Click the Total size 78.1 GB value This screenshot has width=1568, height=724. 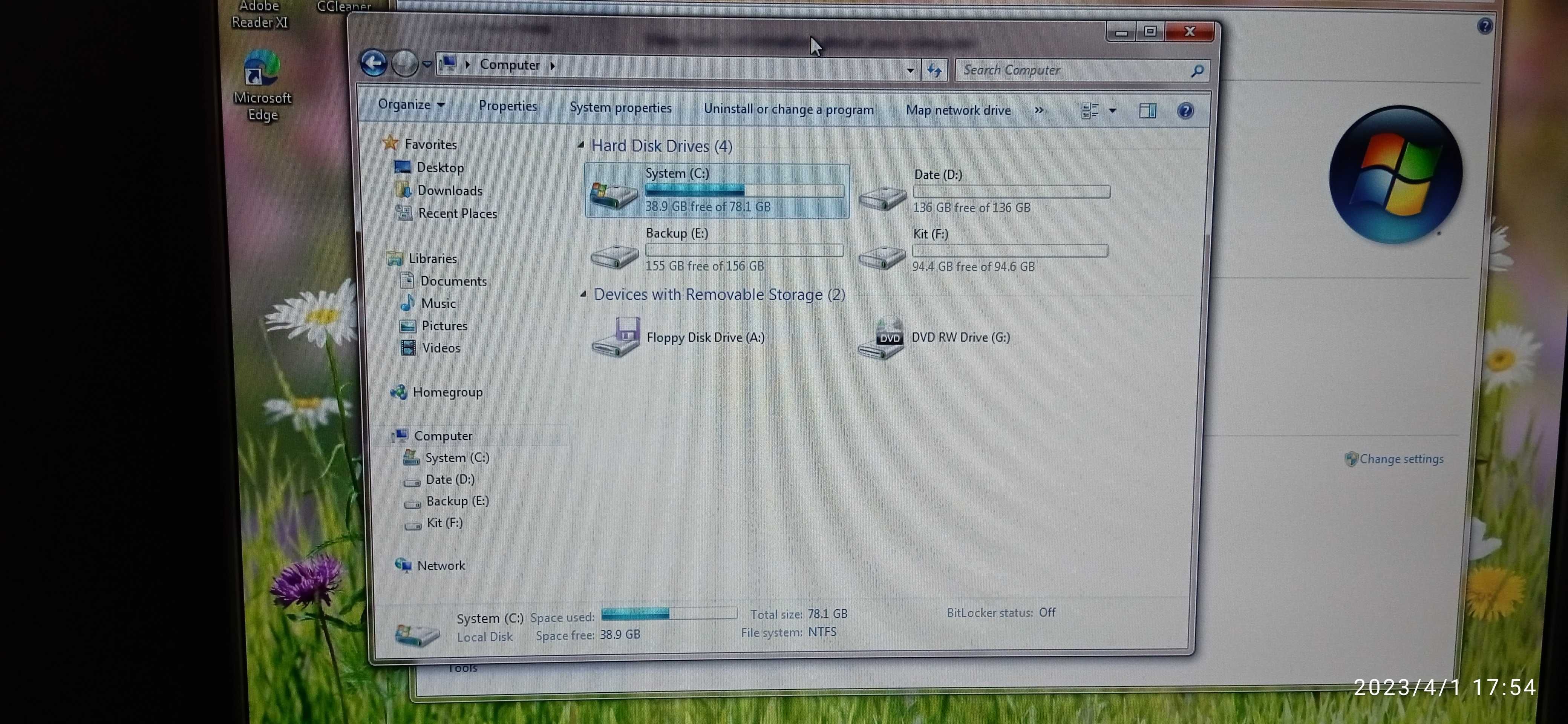tap(827, 614)
